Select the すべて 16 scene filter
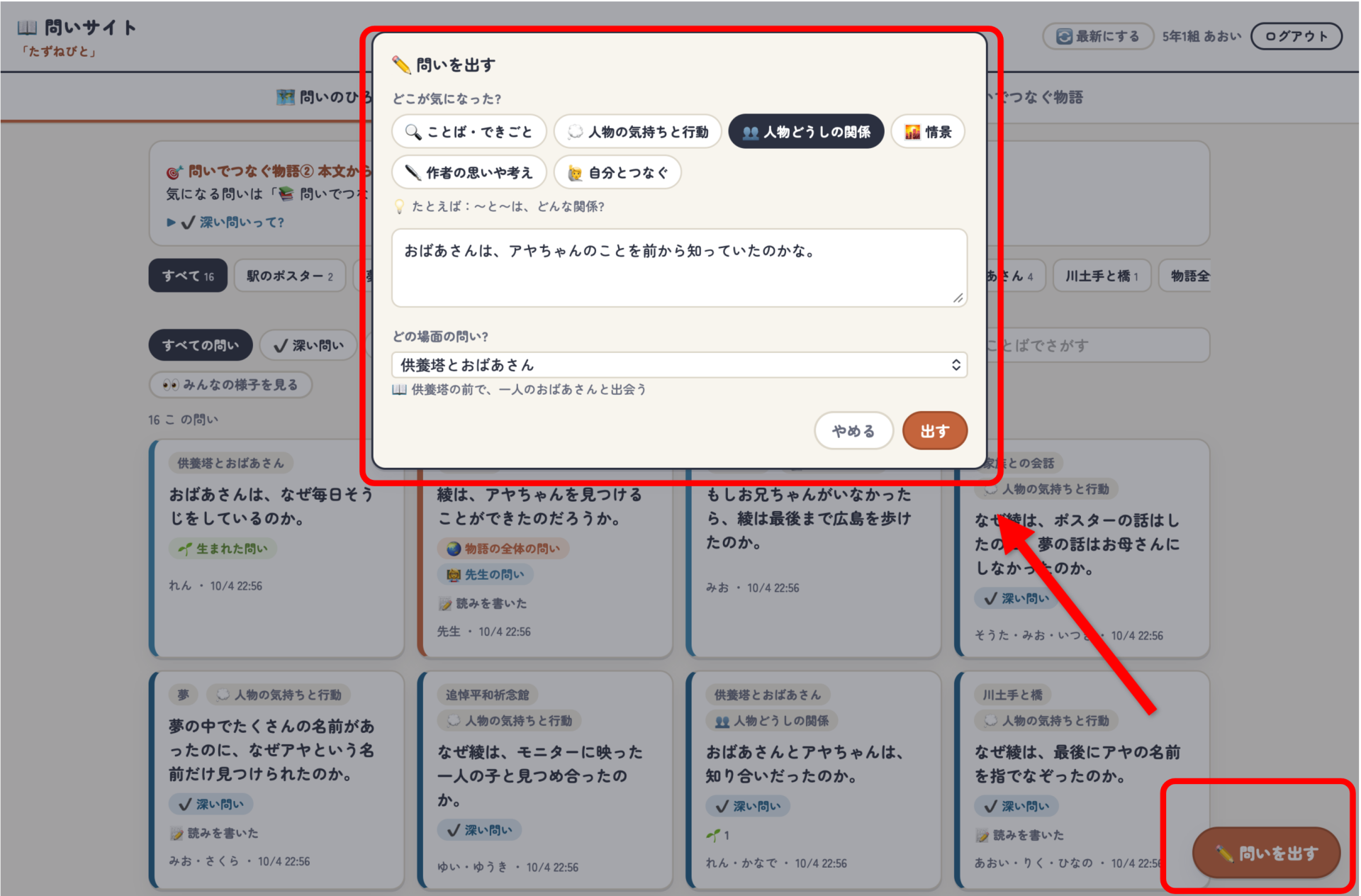Viewport: 1361px width, 896px height. click(x=188, y=276)
